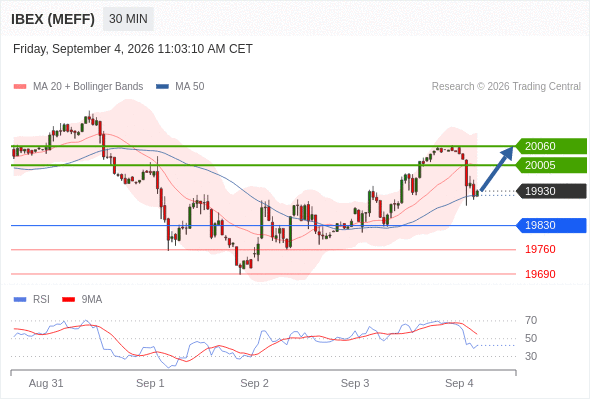
Task: Click the 19690 red support label
Action: pos(540,274)
